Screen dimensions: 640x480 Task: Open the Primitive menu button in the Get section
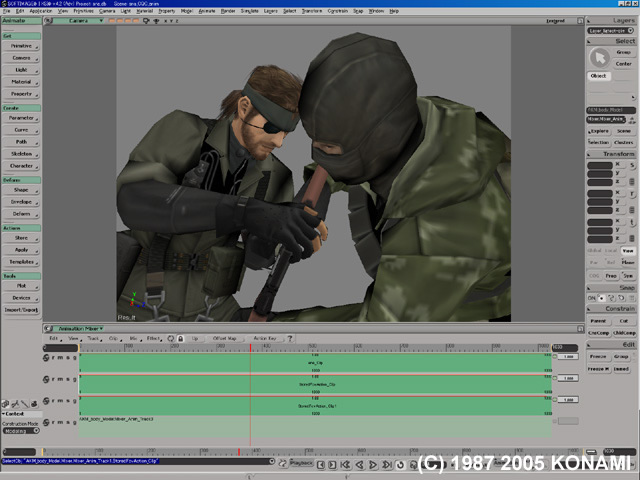click(x=21, y=46)
